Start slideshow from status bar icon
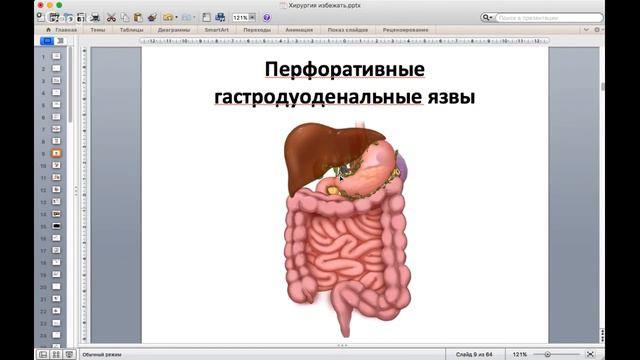Screen dimensions: 640x360 [69, 354]
